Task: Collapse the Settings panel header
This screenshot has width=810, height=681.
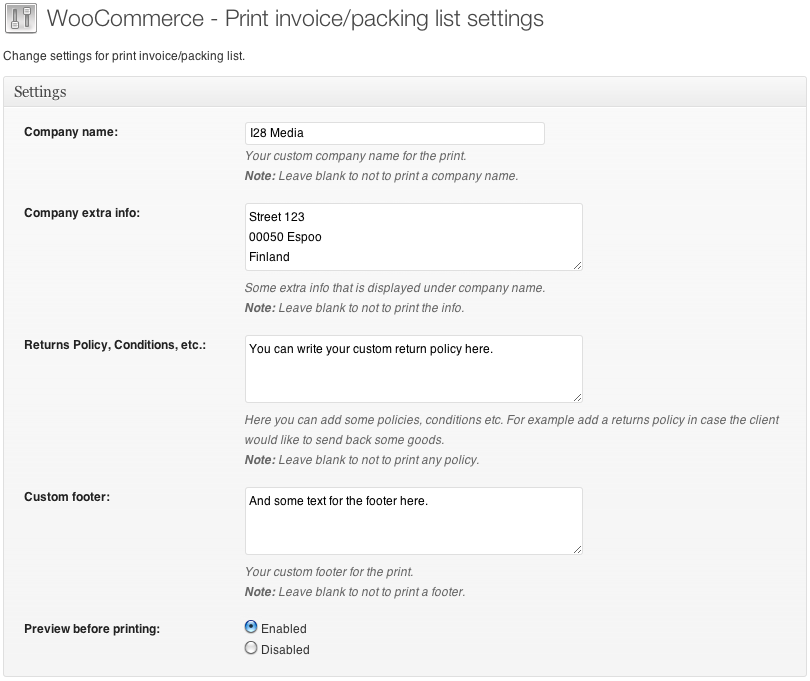Action: tap(404, 92)
